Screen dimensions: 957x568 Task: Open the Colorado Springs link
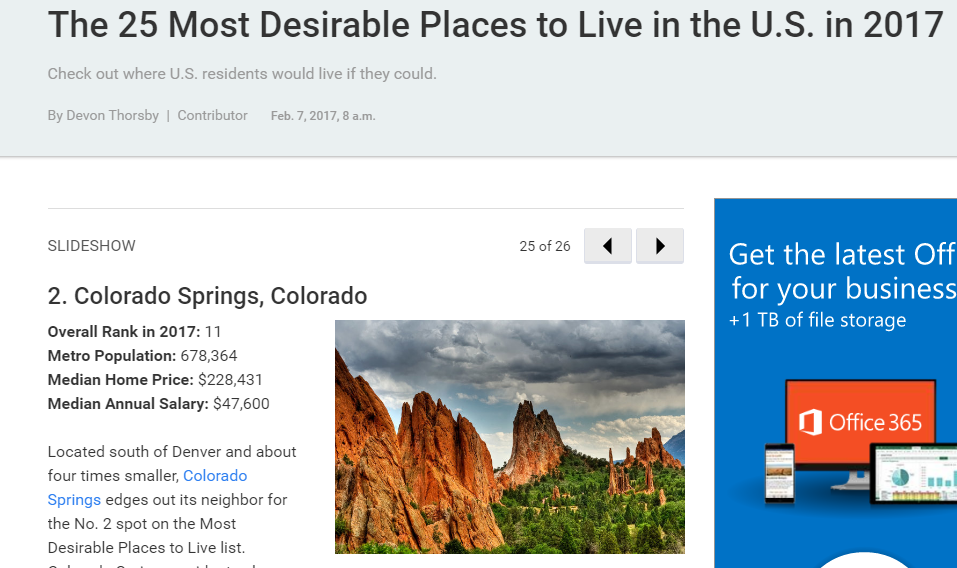pyautogui.click(x=147, y=487)
